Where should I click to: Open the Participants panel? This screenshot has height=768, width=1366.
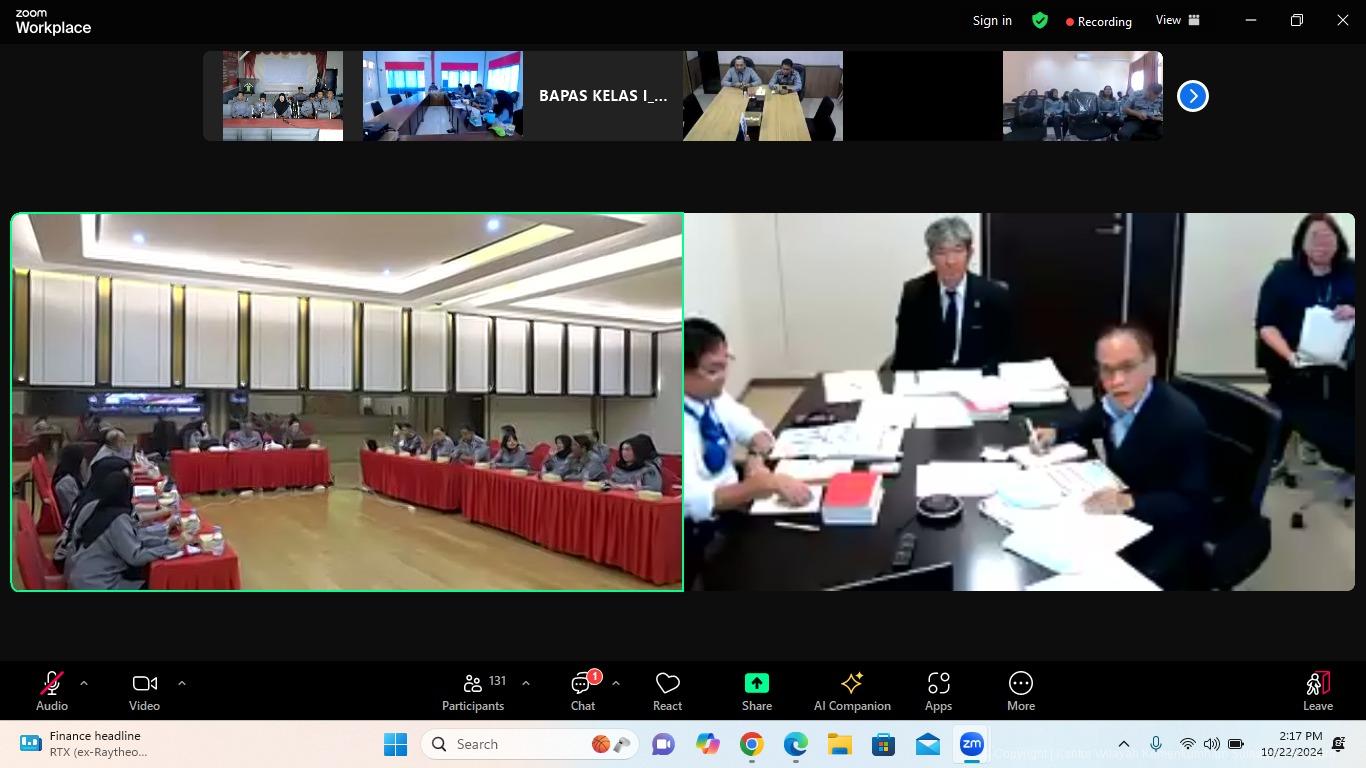tap(473, 691)
